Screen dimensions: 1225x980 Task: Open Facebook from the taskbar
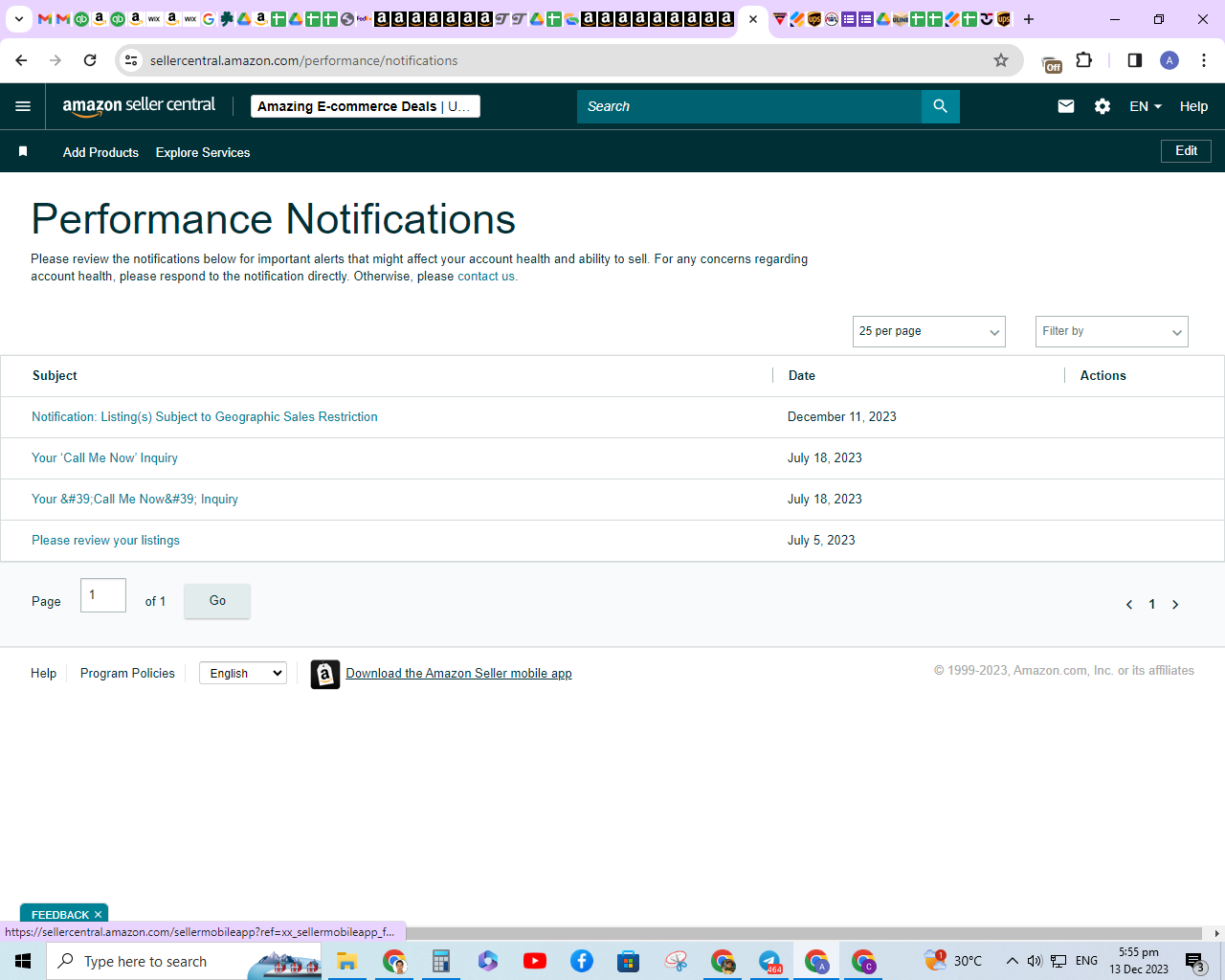tap(582, 961)
